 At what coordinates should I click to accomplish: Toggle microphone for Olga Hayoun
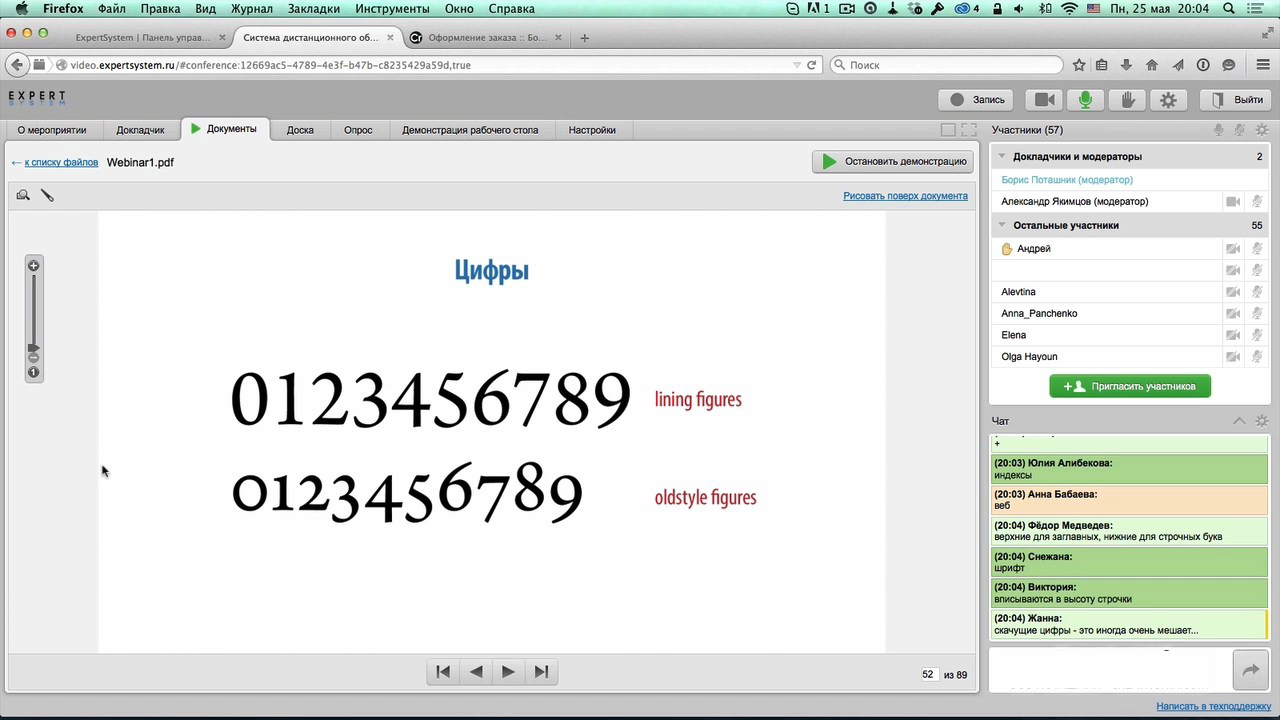pyautogui.click(x=1257, y=357)
